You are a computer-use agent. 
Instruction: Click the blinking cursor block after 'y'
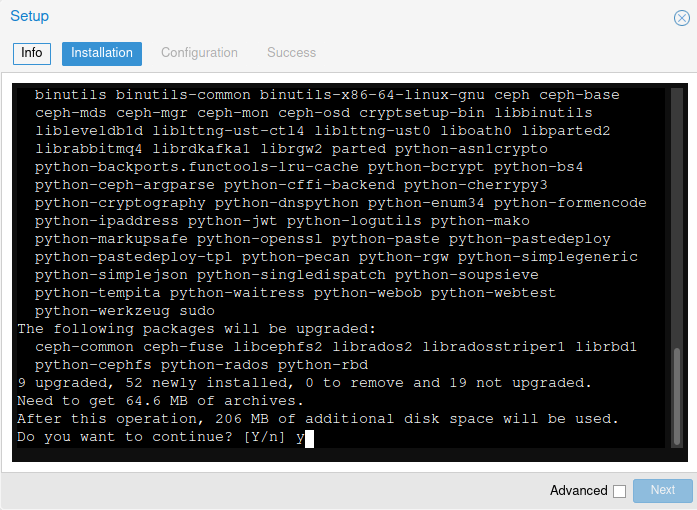309,438
